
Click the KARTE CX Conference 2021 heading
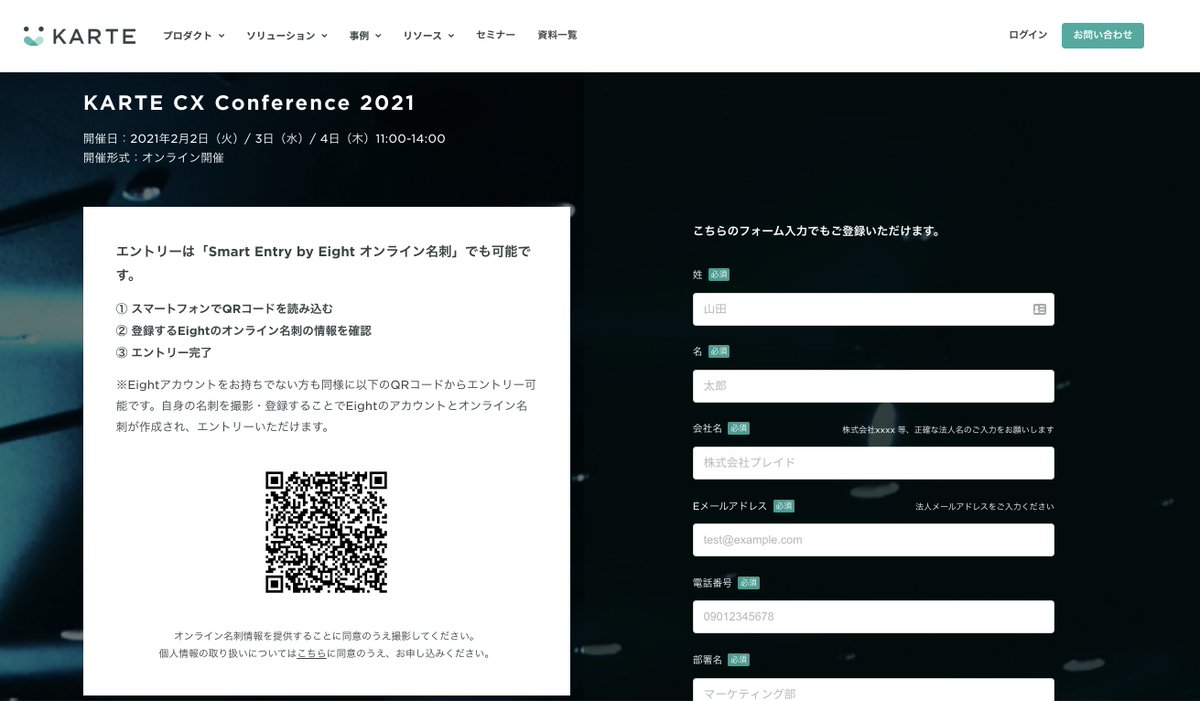point(249,103)
